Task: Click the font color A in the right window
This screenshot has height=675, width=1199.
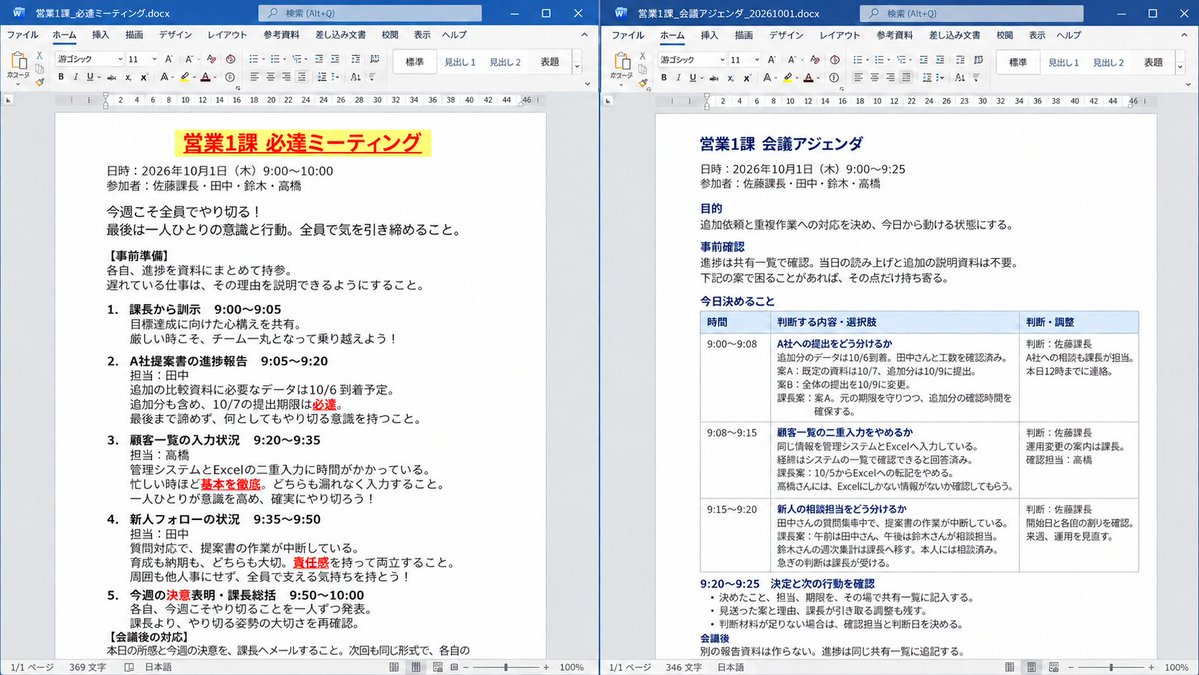Action: click(x=808, y=77)
